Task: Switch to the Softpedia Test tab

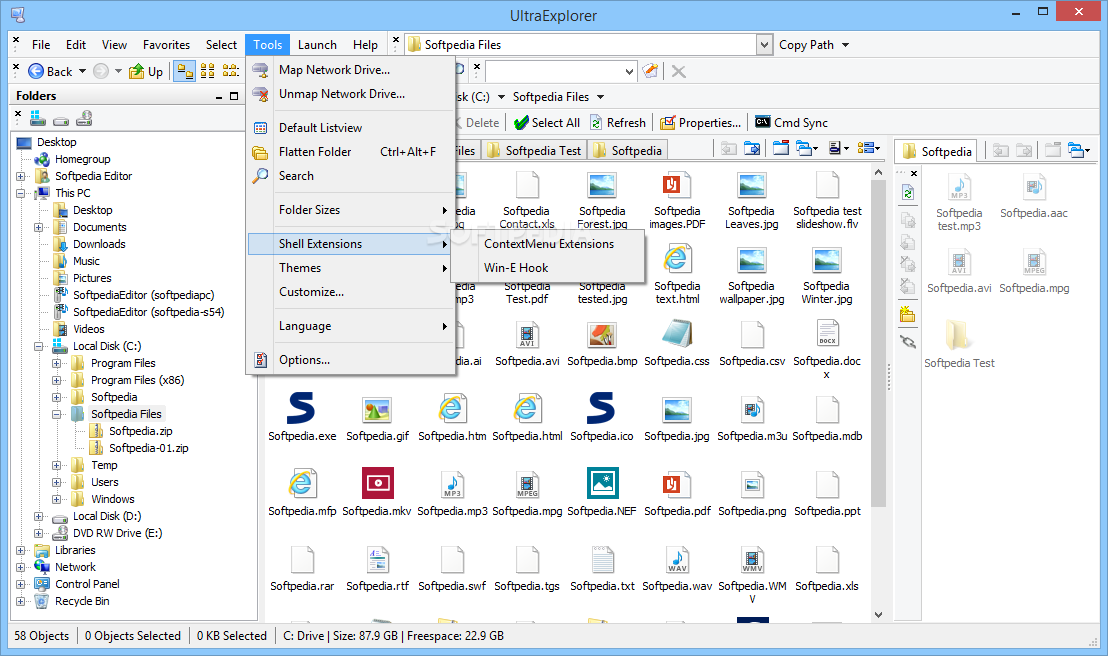Action: [x=535, y=150]
